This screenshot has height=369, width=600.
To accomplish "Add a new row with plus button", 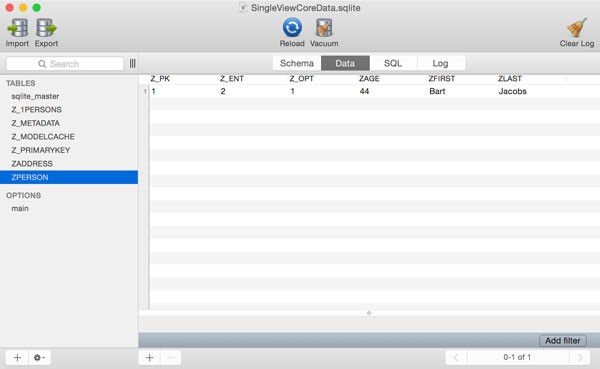I will 150,358.
